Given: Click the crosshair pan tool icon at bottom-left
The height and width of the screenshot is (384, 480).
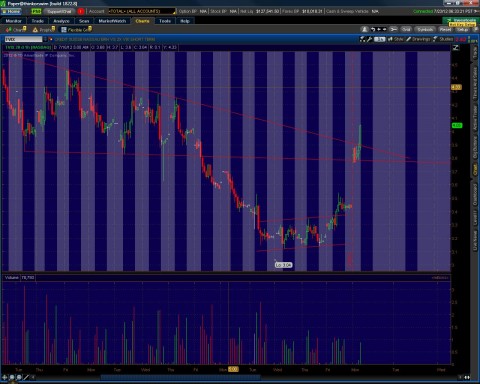Looking at the screenshot, I should click(x=5, y=377).
